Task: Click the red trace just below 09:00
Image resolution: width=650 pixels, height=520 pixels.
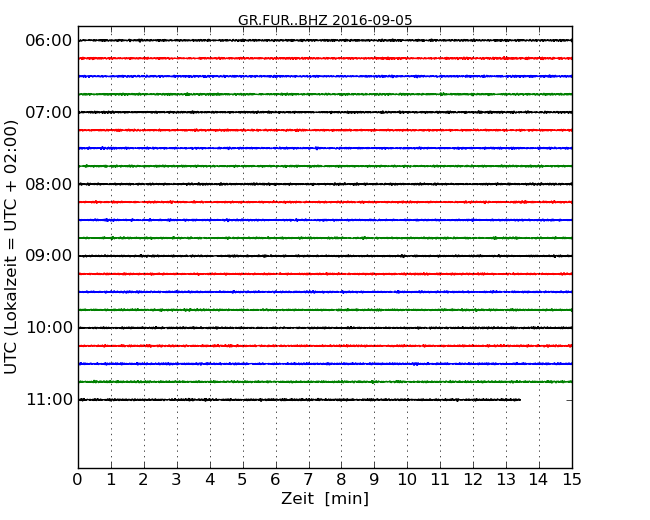Action: point(325,274)
